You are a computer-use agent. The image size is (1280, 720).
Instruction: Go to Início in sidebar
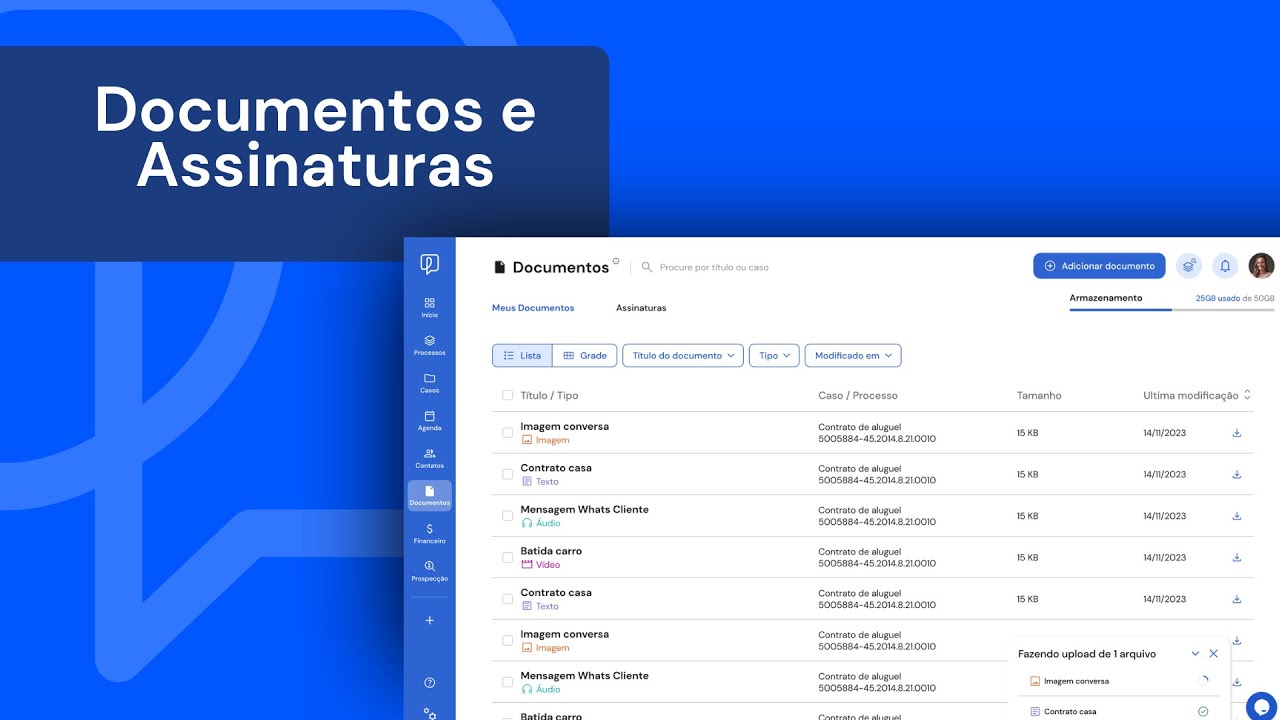[x=429, y=307]
